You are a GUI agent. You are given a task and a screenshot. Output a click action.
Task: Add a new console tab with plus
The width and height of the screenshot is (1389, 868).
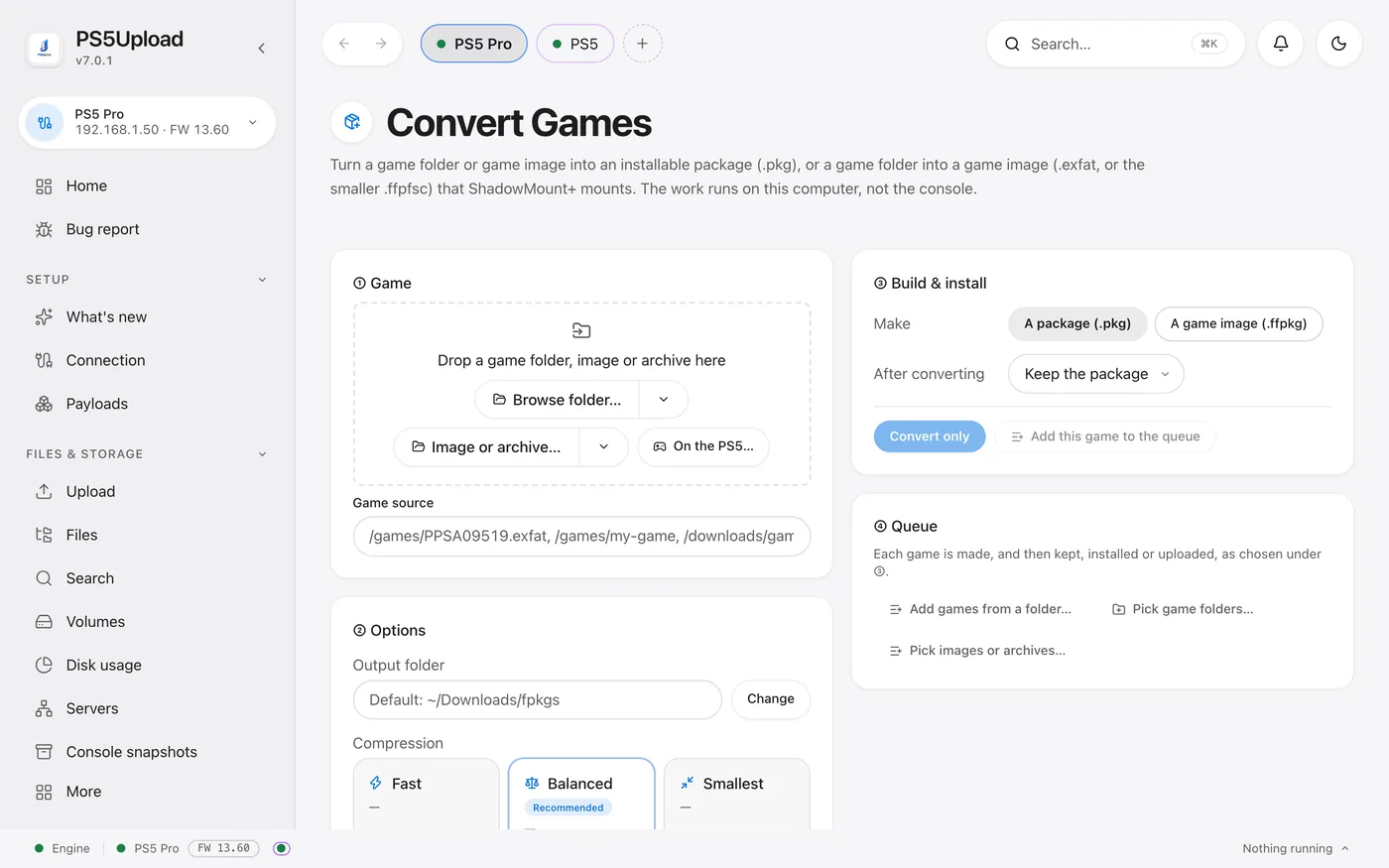coord(642,44)
